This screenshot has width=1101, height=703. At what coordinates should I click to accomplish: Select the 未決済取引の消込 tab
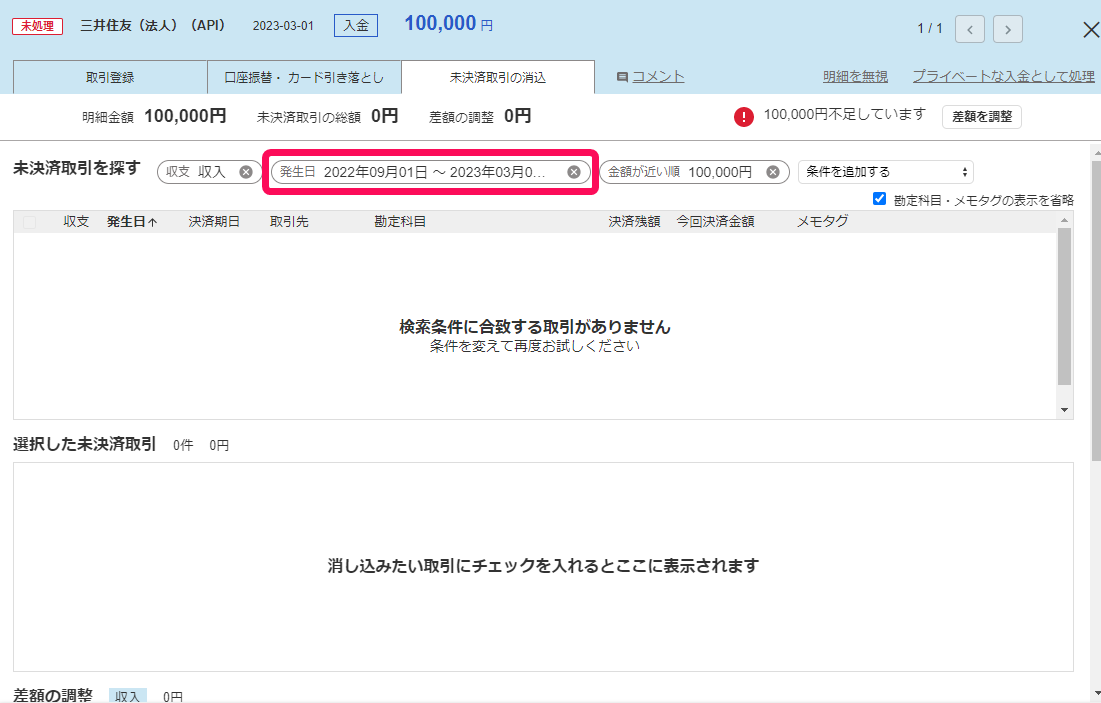[498, 77]
